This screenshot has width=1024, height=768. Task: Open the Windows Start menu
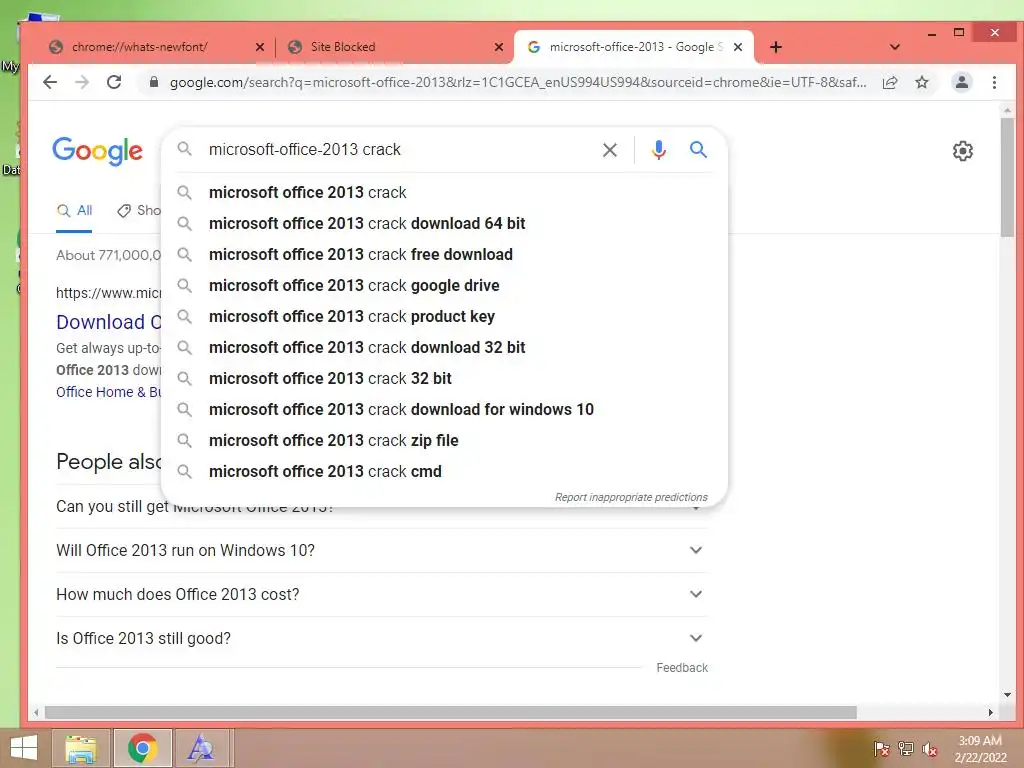coord(24,748)
